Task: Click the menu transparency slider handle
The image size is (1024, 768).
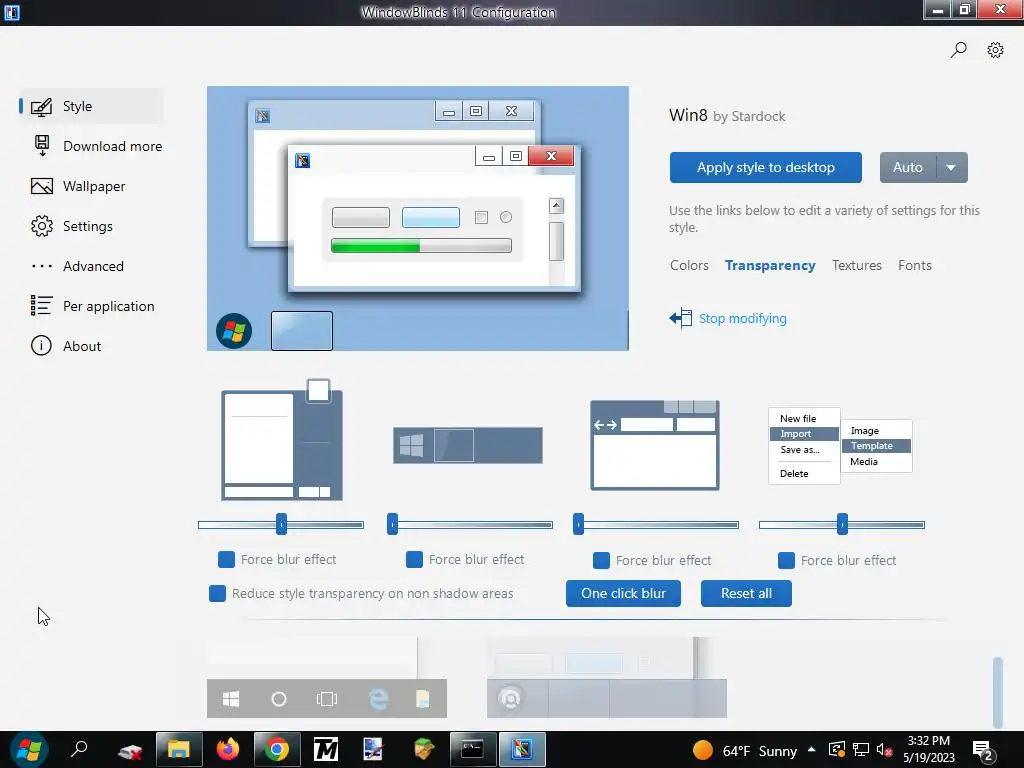Action: tap(842, 524)
